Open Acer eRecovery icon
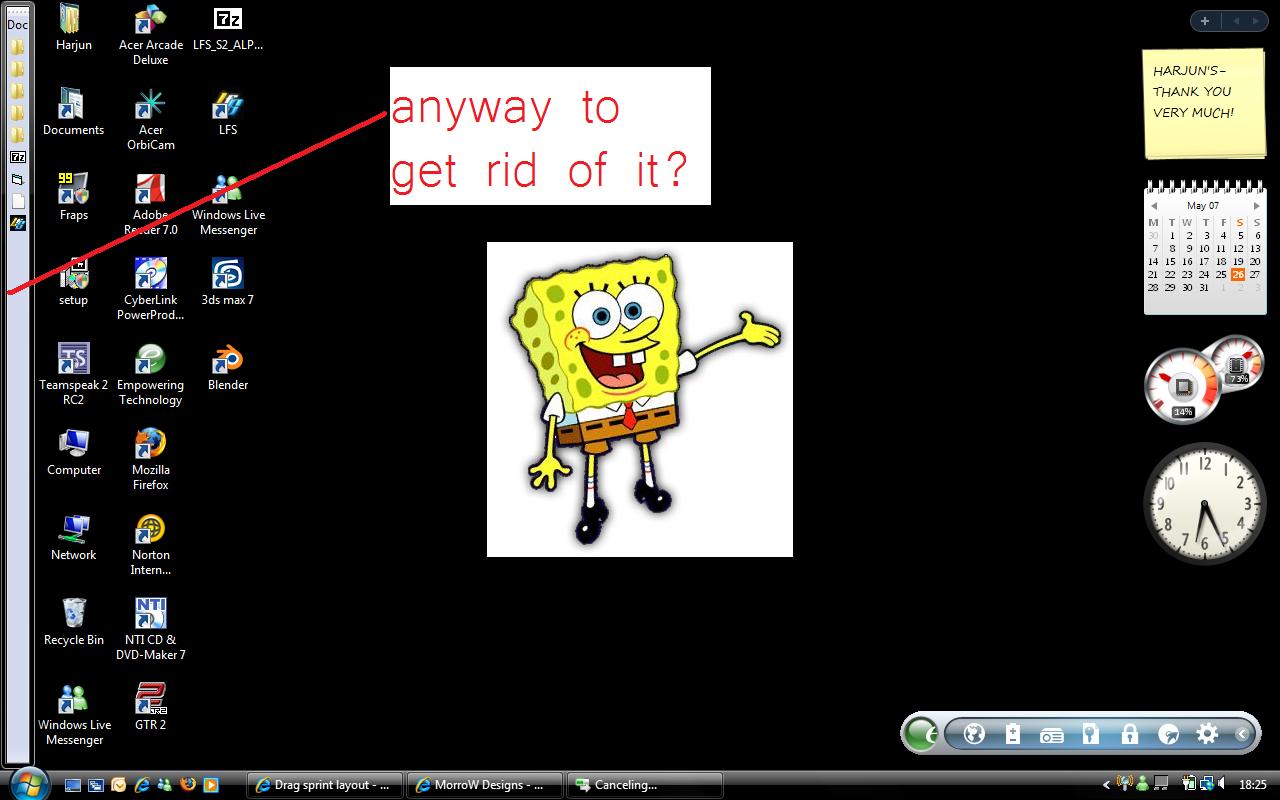 [1168, 735]
